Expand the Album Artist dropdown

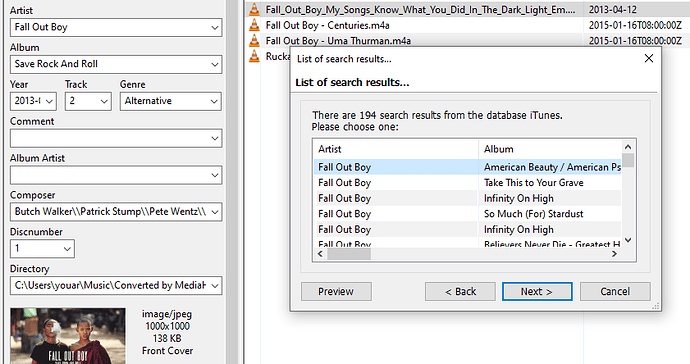coord(215,175)
